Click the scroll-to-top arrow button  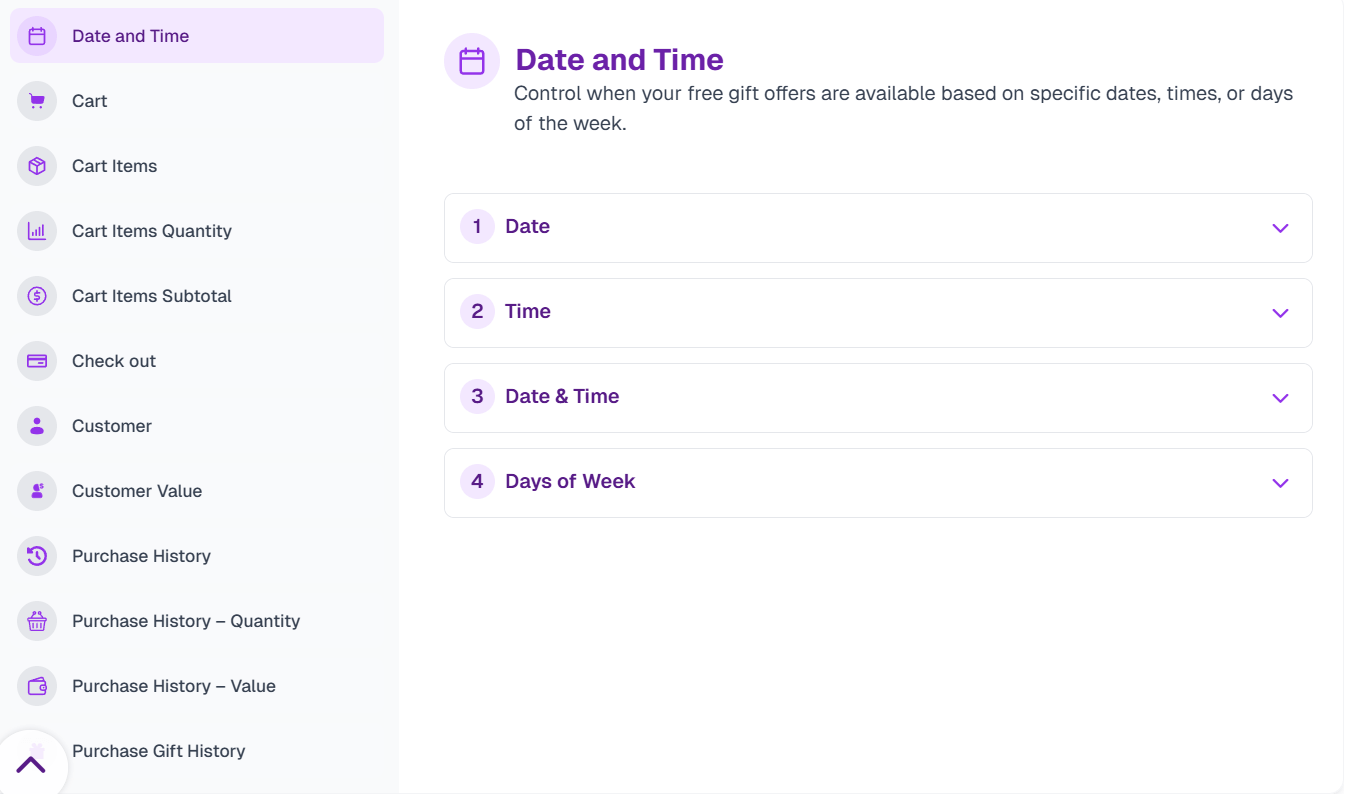31,765
